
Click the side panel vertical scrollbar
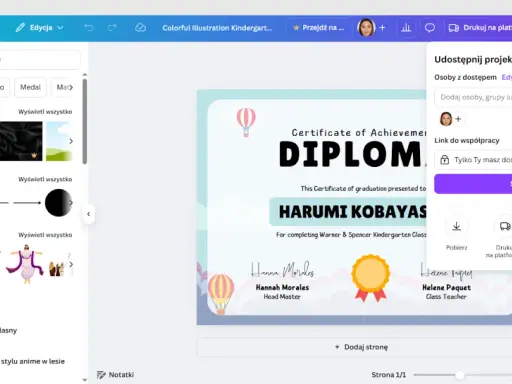[85, 121]
